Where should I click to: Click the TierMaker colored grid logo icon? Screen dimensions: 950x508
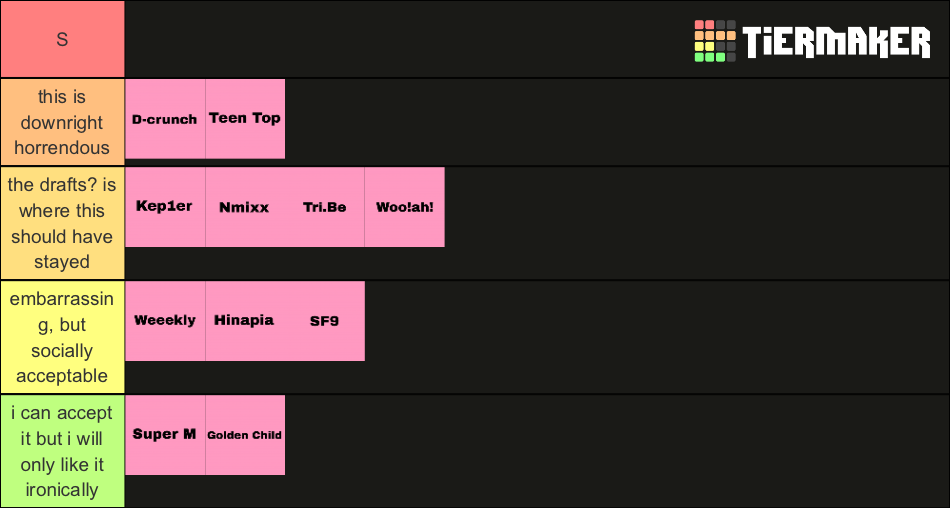pos(715,41)
